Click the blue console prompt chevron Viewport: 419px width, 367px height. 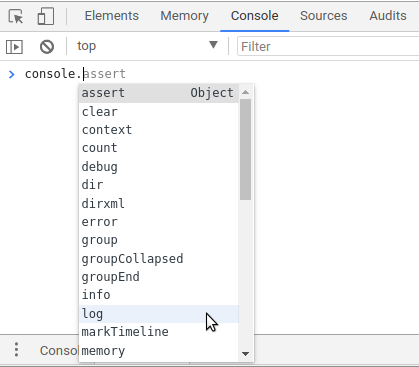[x=12, y=74]
